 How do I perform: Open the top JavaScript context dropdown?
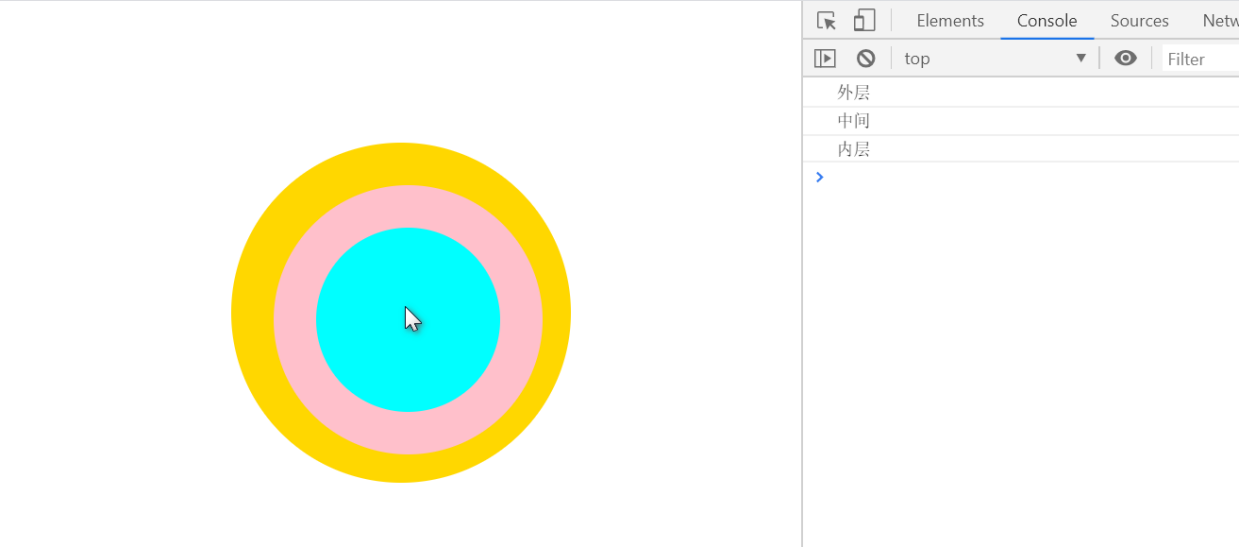995,58
